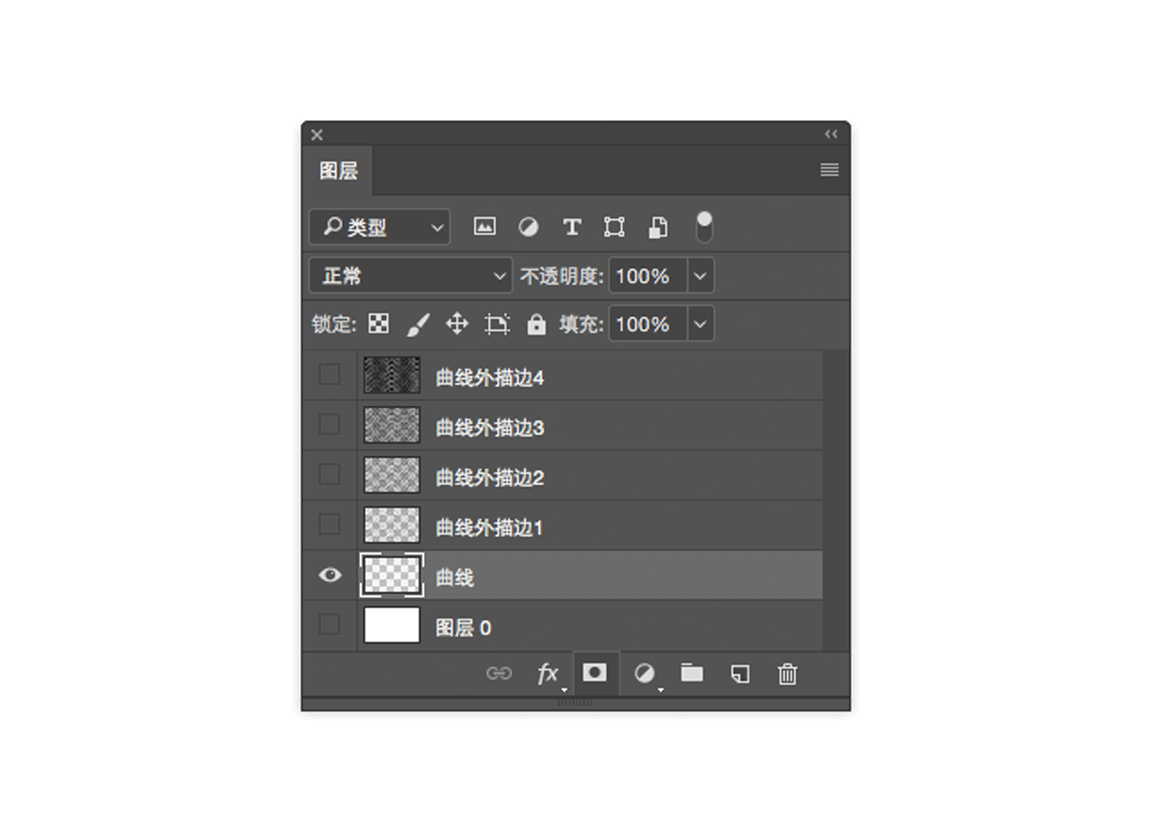The width and height of the screenshot is (1152, 835).
Task: Select layer name 曲线
Action: pos(455,577)
